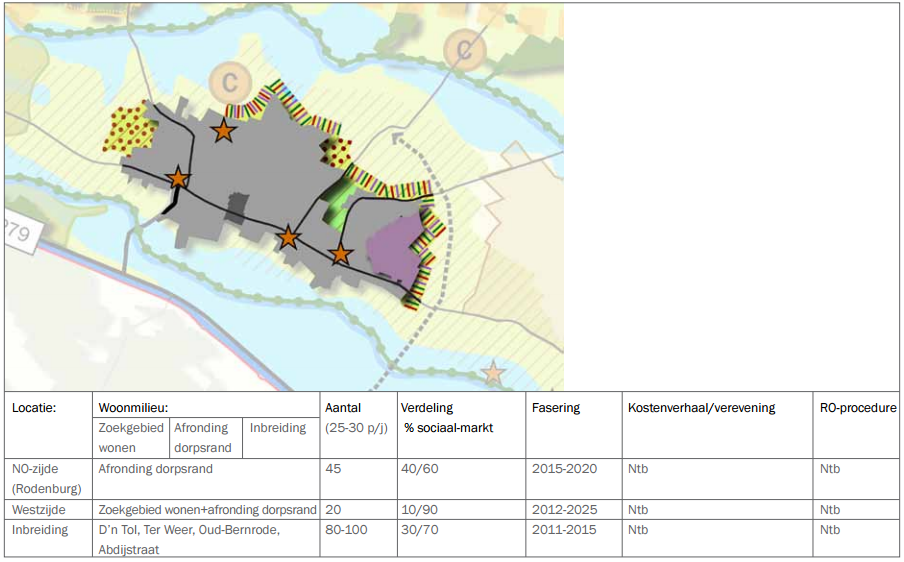This screenshot has width=904, height=562.
Task: Click the Zoekgebied wonen sub-header cell
Action: (131, 437)
